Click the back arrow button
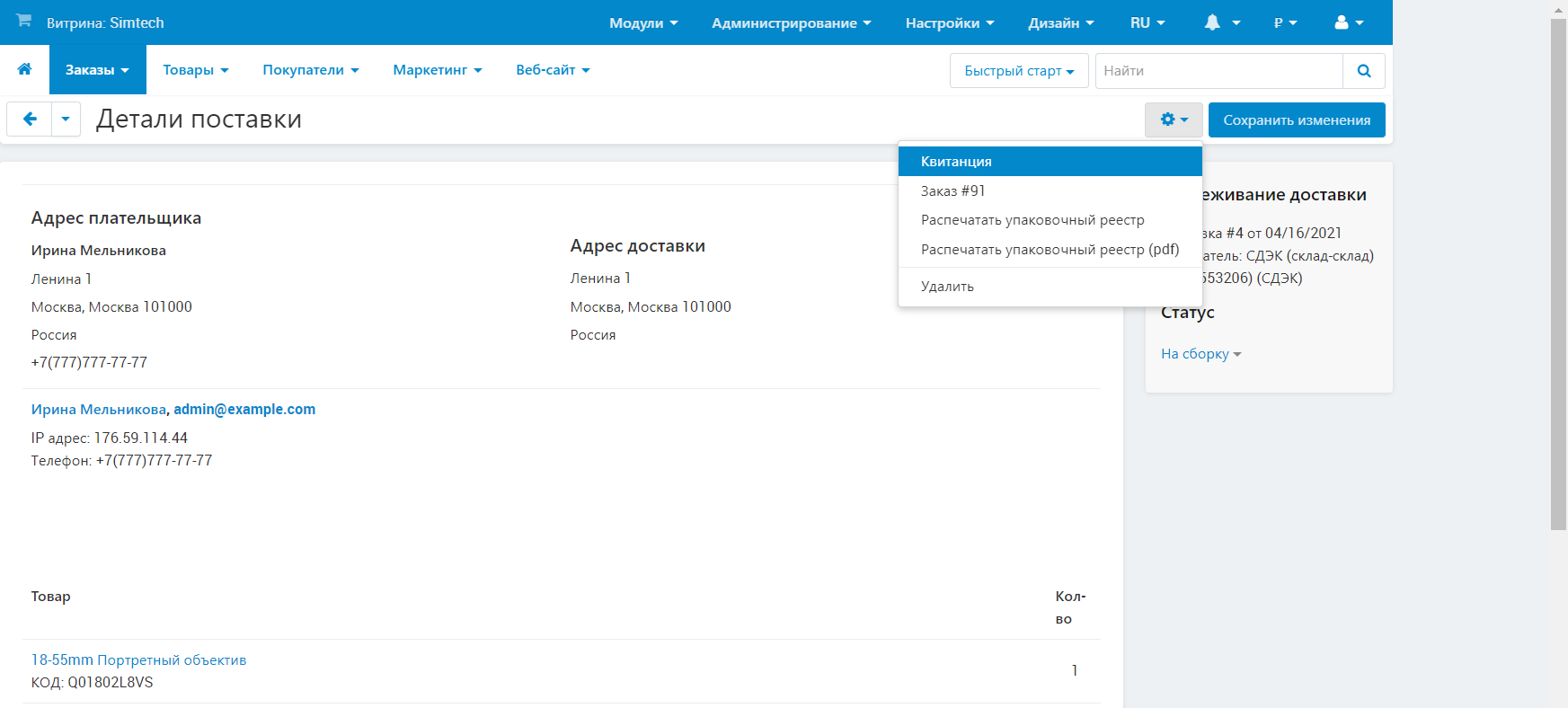The height and width of the screenshot is (708, 1568). [x=30, y=119]
